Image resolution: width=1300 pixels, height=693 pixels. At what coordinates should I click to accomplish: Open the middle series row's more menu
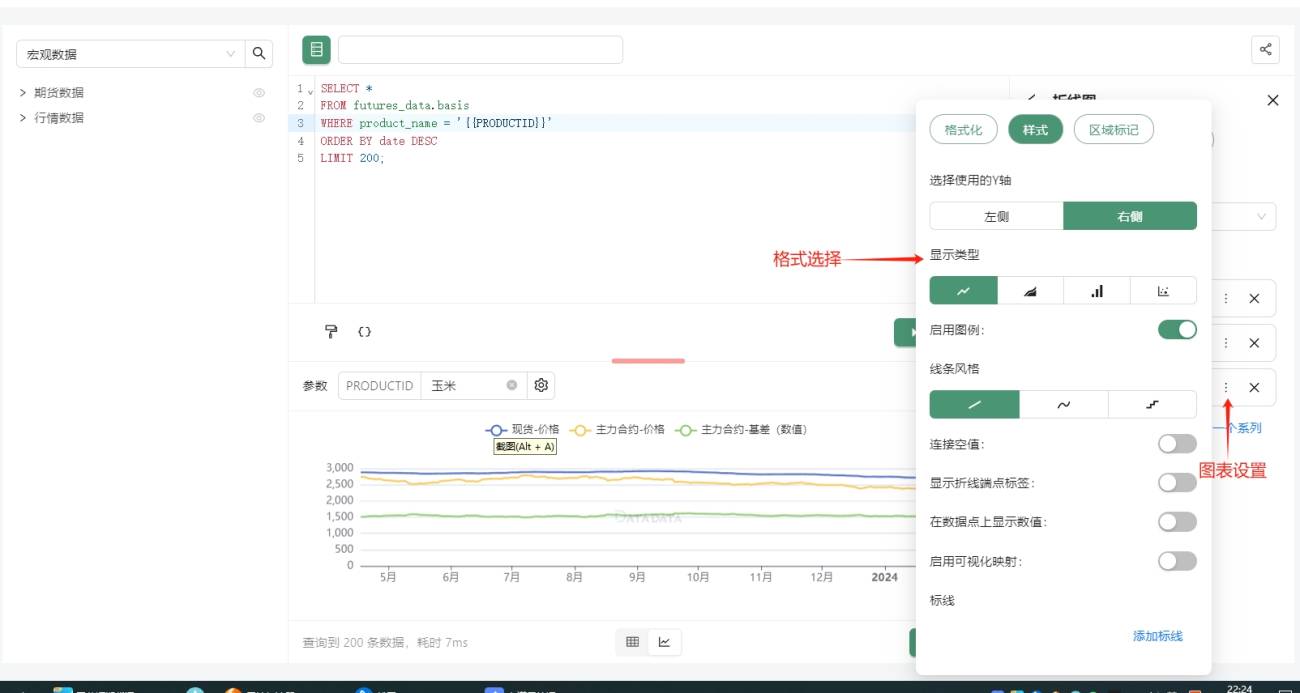tap(1226, 343)
